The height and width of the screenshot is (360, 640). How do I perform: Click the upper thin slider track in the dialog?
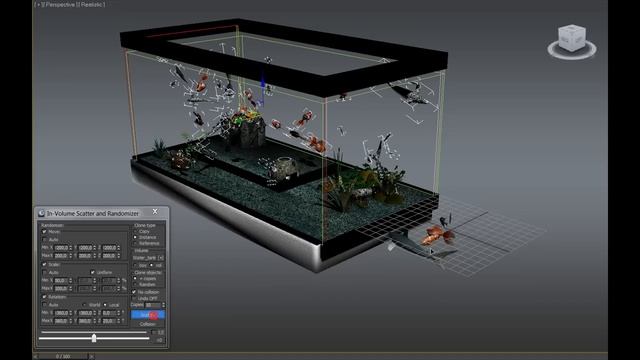point(94,332)
